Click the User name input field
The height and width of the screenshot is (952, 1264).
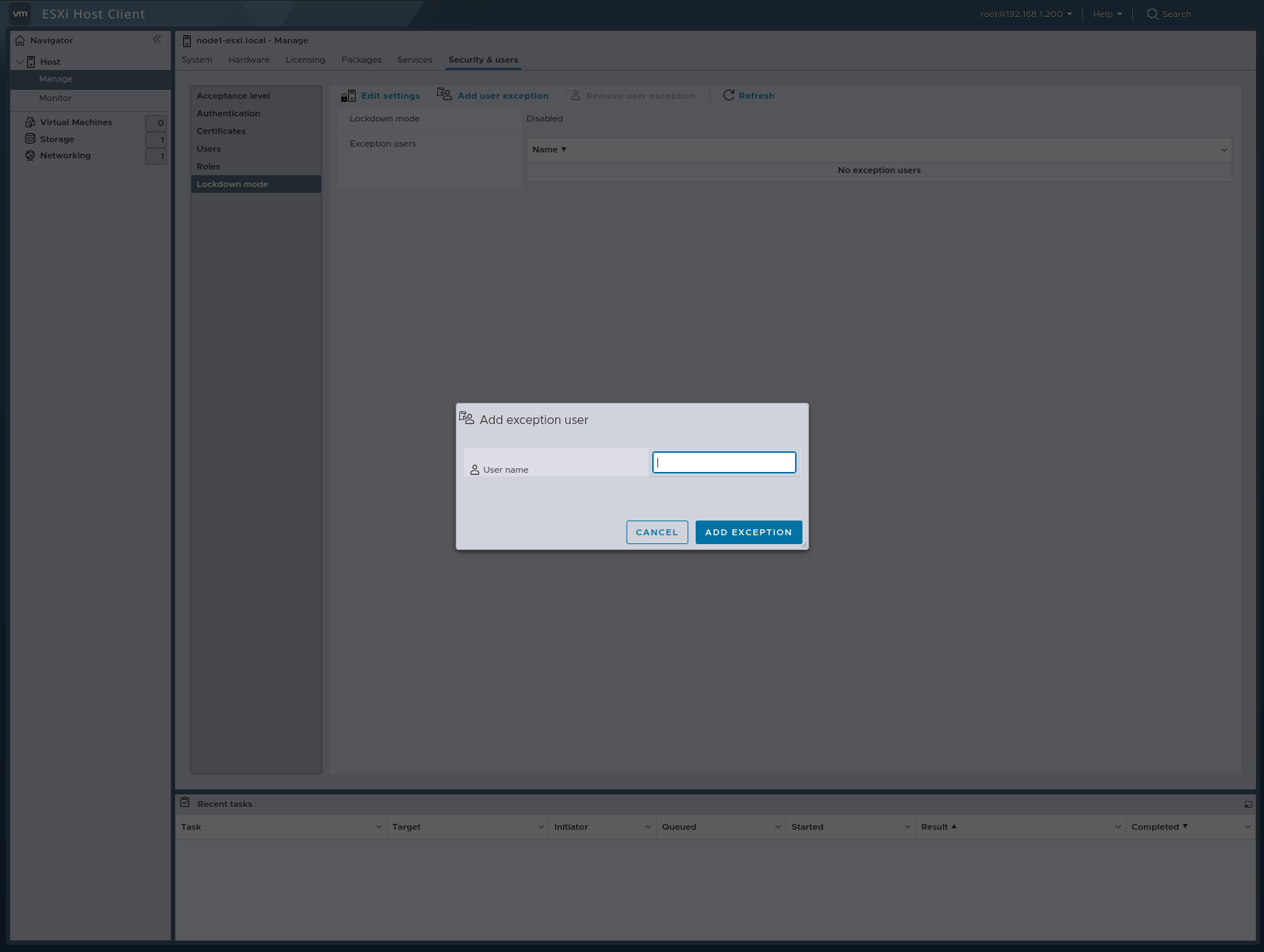724,462
